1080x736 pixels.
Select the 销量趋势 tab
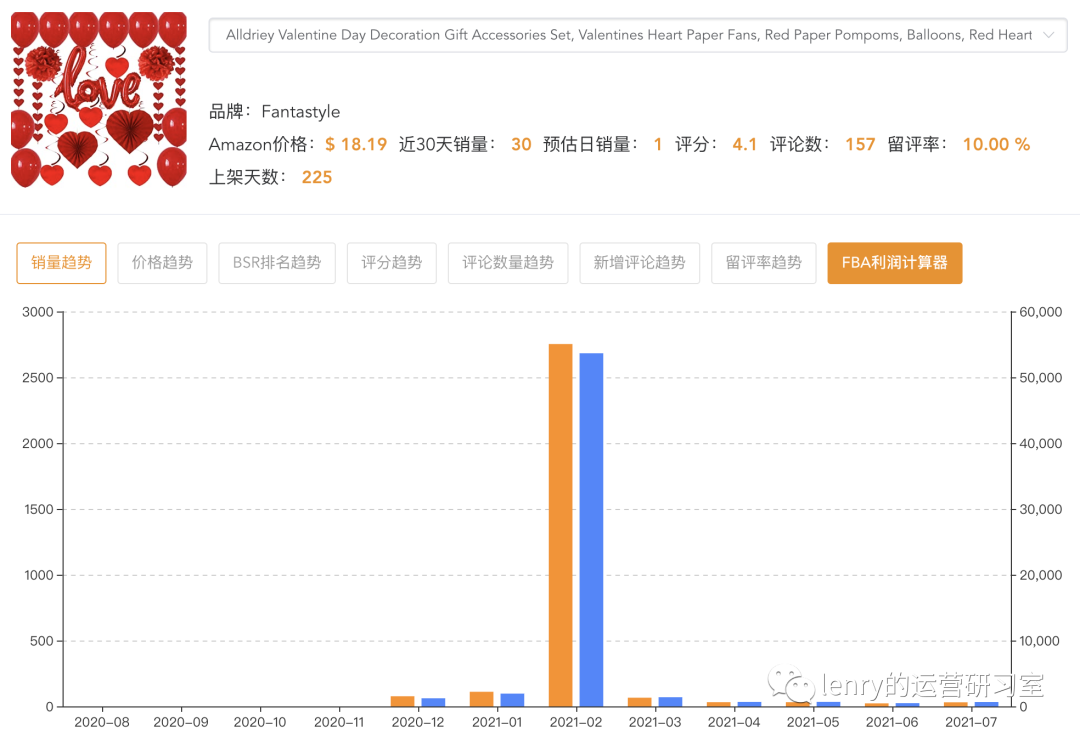click(61, 262)
